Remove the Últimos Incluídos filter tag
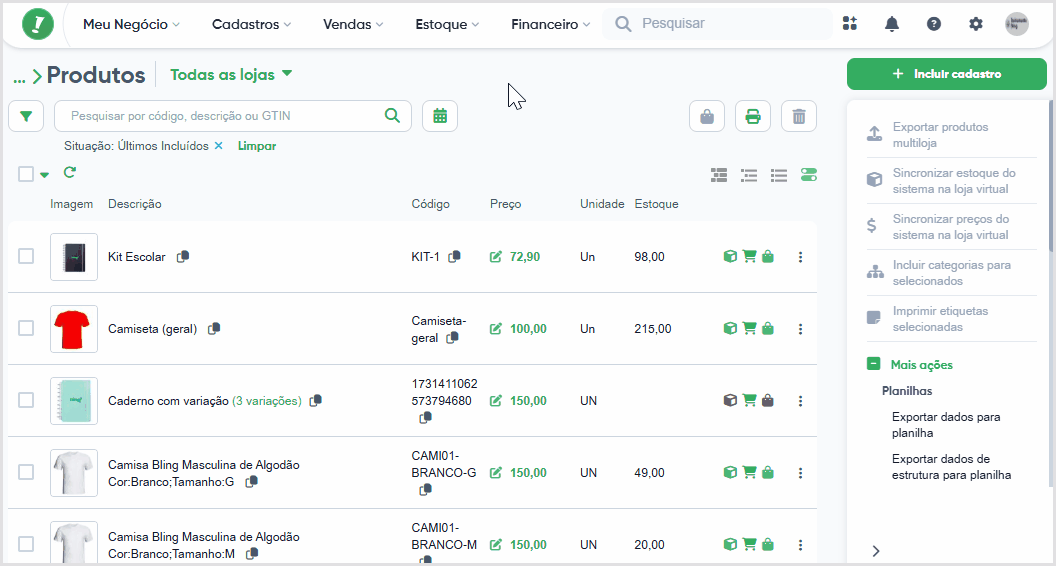1056x566 pixels. pyautogui.click(x=218, y=146)
